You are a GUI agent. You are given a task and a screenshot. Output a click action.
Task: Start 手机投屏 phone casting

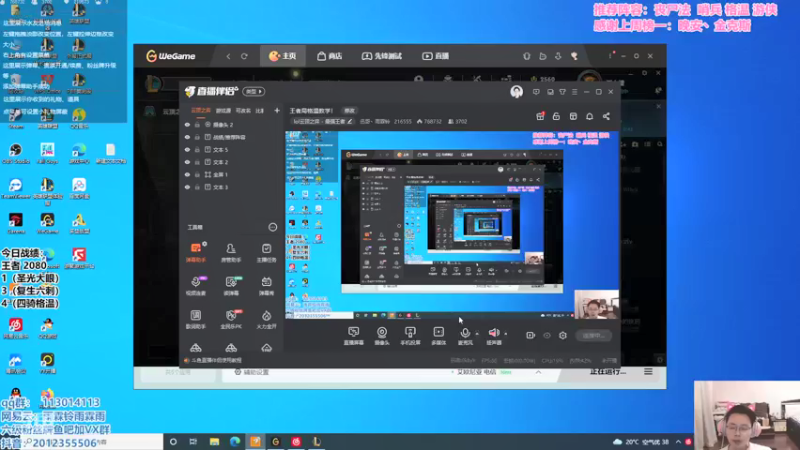pyautogui.click(x=410, y=336)
